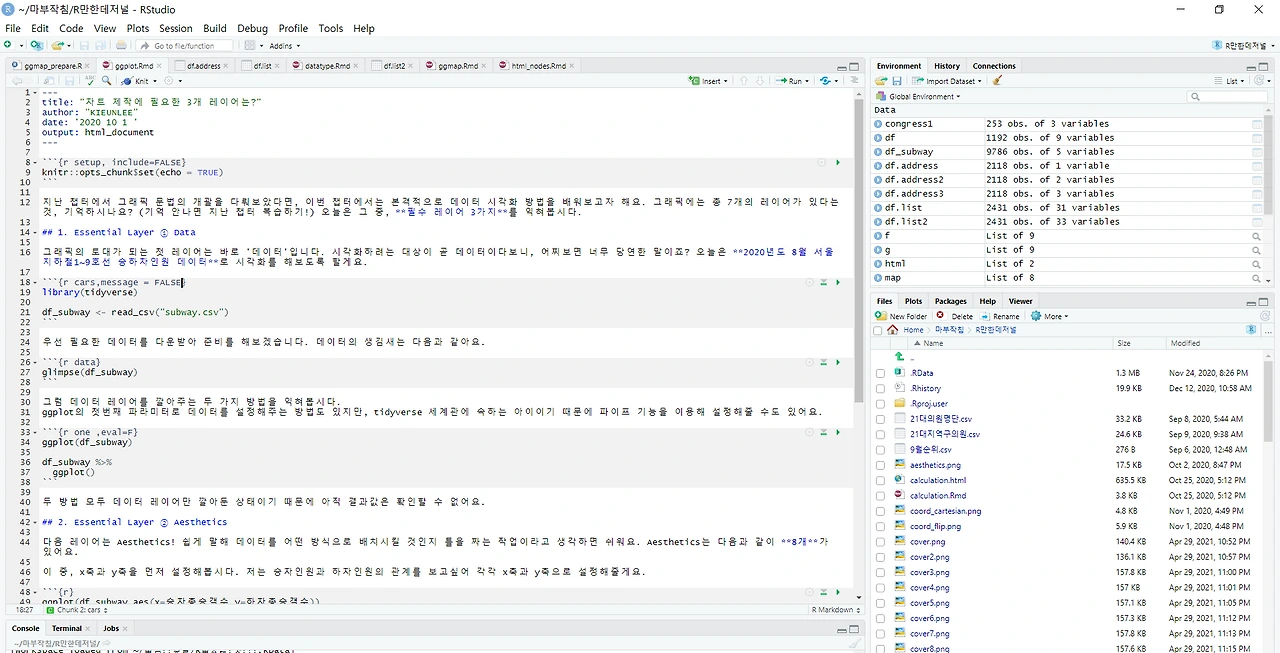The height and width of the screenshot is (653, 1280).
Task: Check the 21대의원명단.csv checkbox
Action: (880, 419)
